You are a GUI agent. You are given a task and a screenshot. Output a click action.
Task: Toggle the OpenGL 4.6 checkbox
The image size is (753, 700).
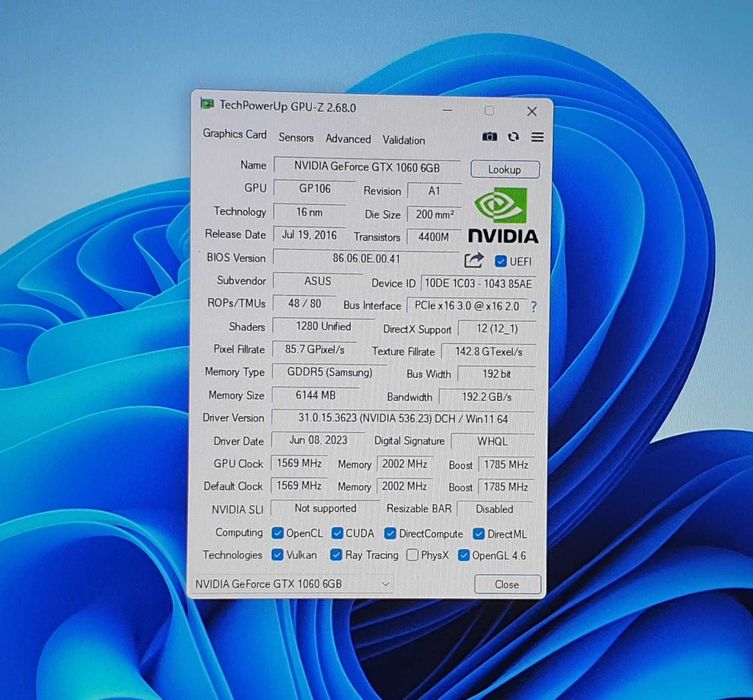coord(463,555)
